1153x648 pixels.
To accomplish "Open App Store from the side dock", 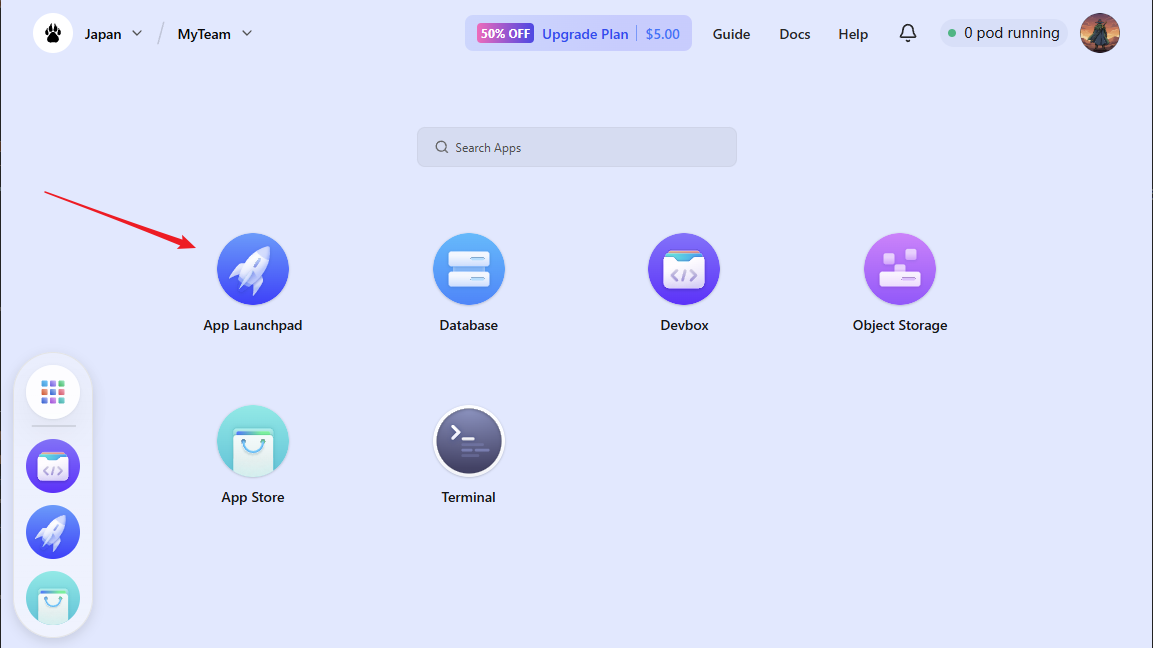I will (x=53, y=598).
